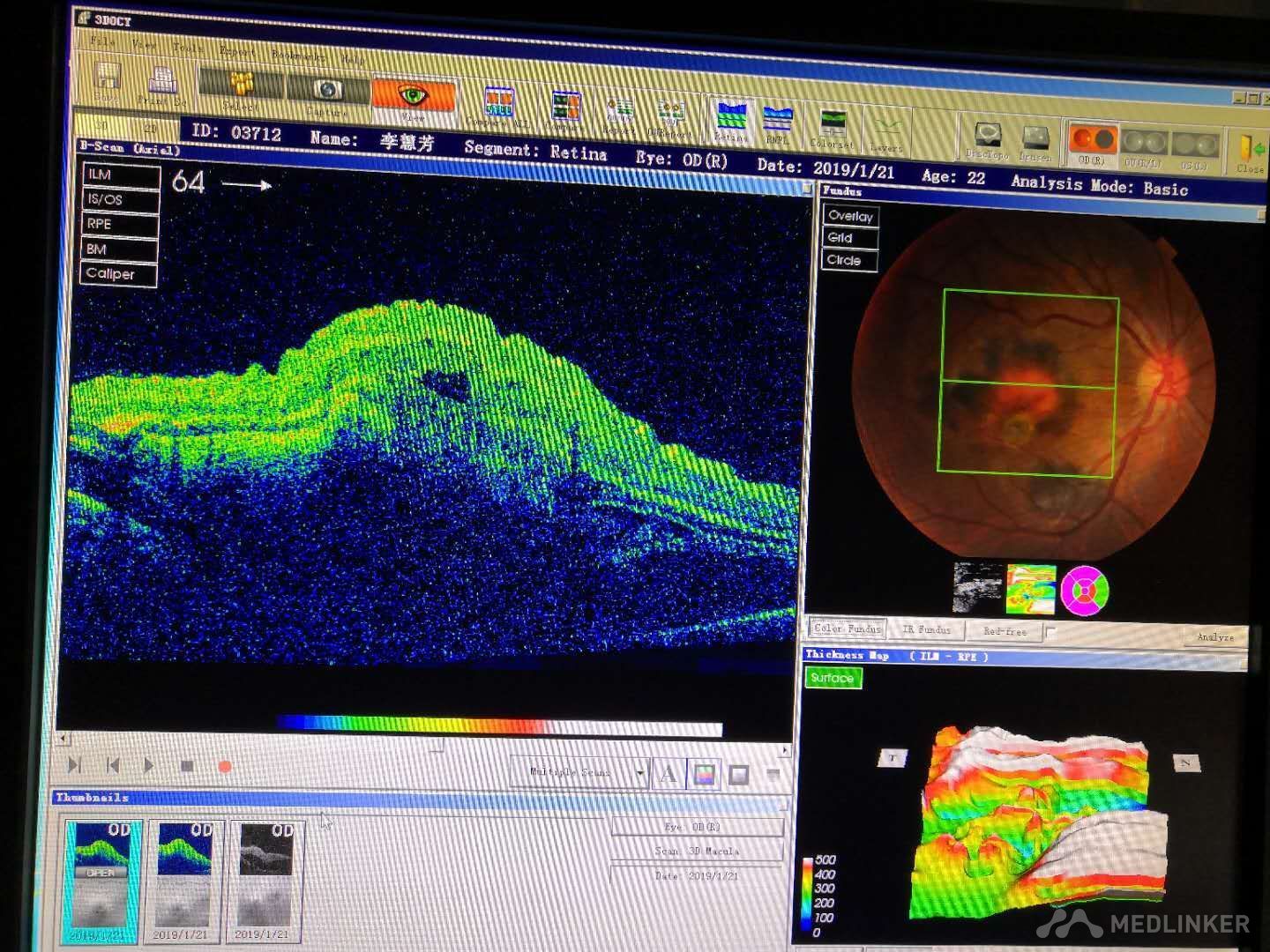
Task: Switch to the IR Fundus tab
Action: 926,629
